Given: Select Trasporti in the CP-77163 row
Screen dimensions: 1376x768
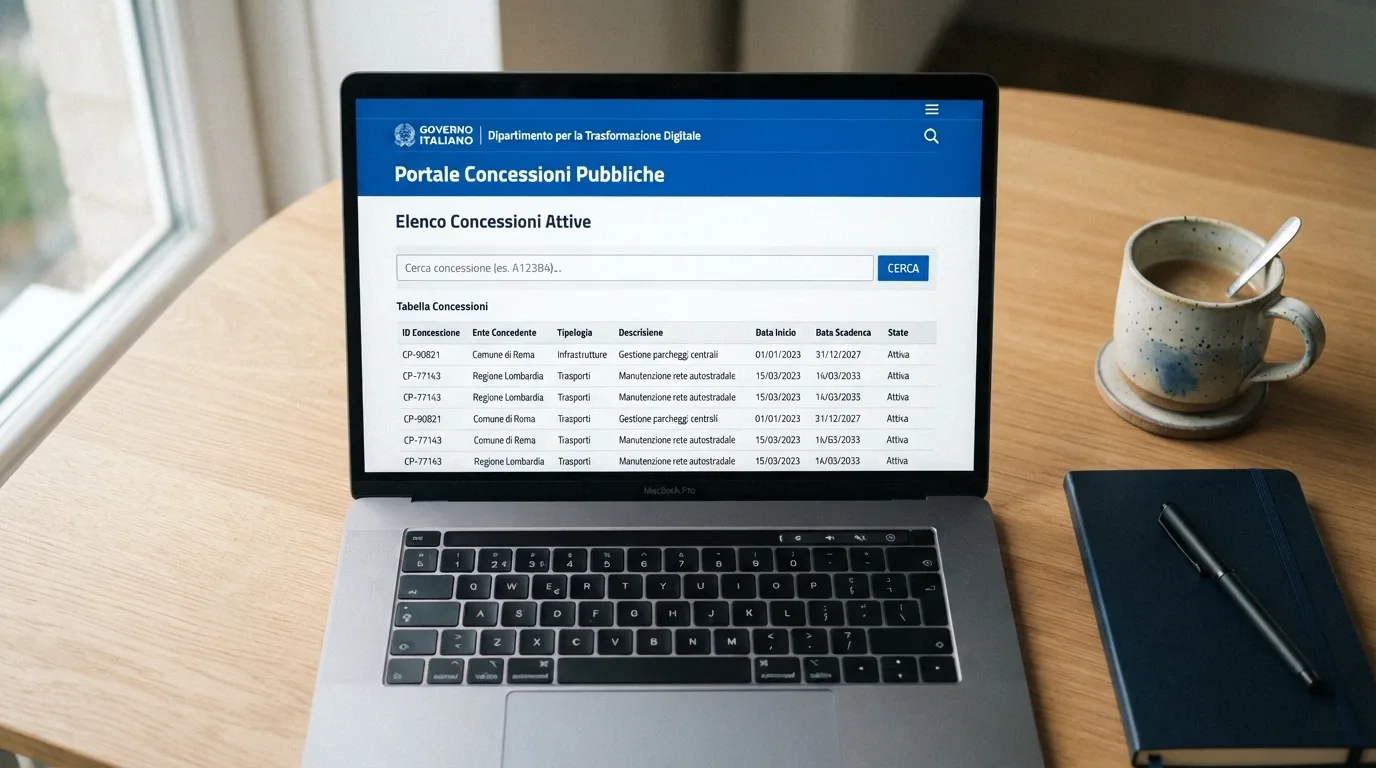Looking at the screenshot, I should 574,462.
